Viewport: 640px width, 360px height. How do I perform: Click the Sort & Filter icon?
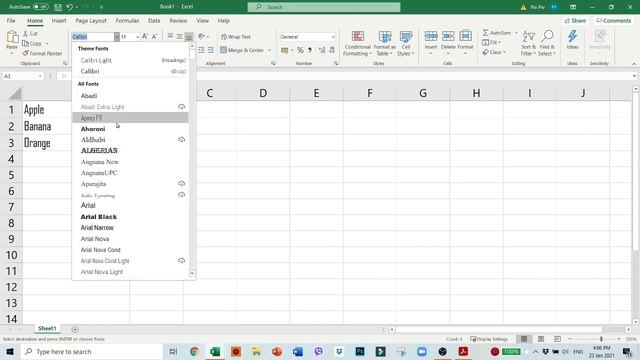529,37
